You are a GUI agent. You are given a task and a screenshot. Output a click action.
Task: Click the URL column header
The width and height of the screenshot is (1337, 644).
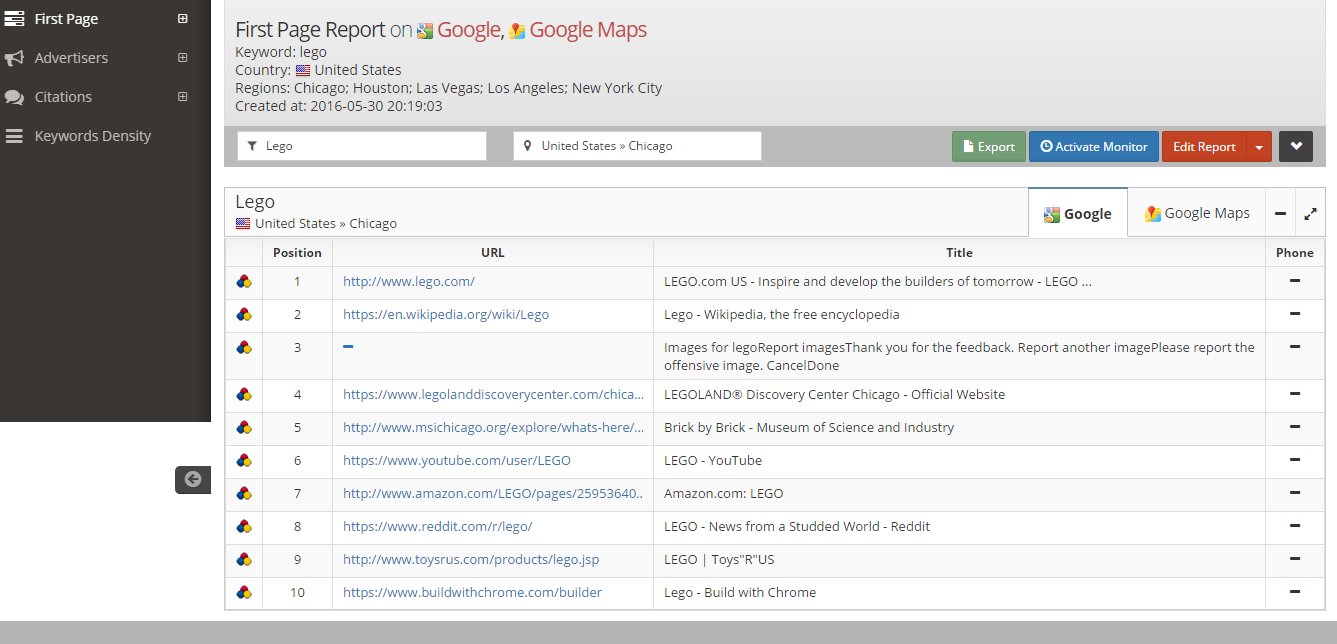493,253
